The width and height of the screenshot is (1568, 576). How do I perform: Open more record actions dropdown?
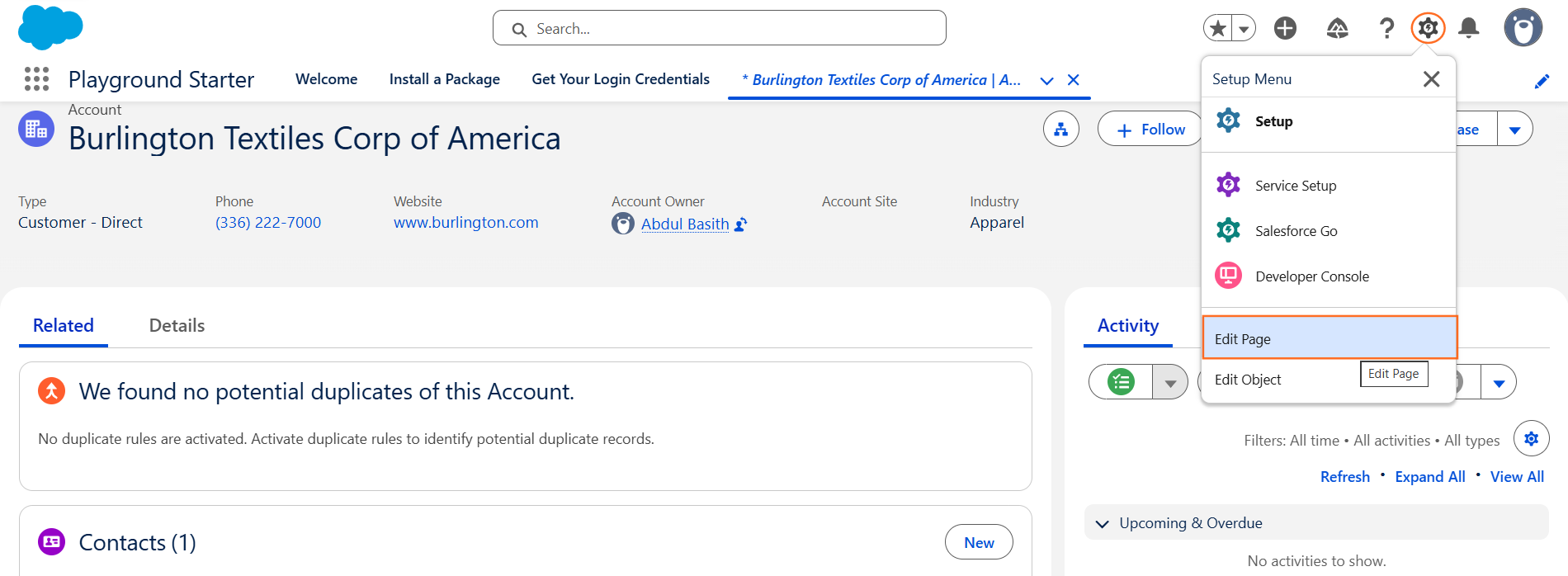click(x=1515, y=130)
